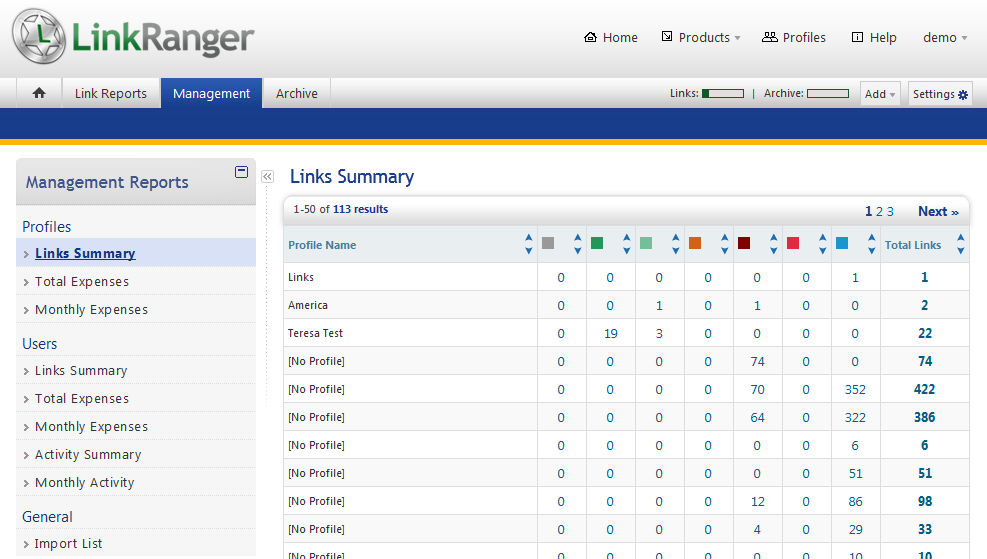
Task: Hide the sidebar with double-chevron handle
Action: (267, 177)
